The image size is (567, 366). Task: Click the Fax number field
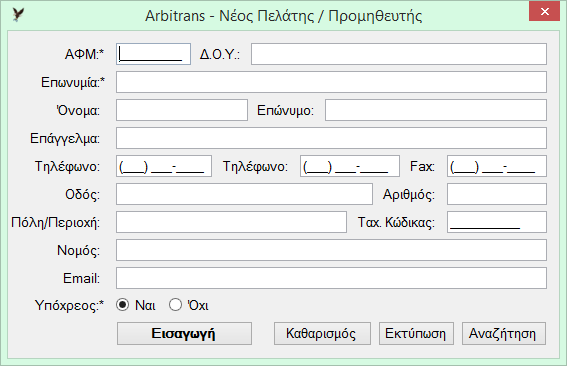point(497,166)
